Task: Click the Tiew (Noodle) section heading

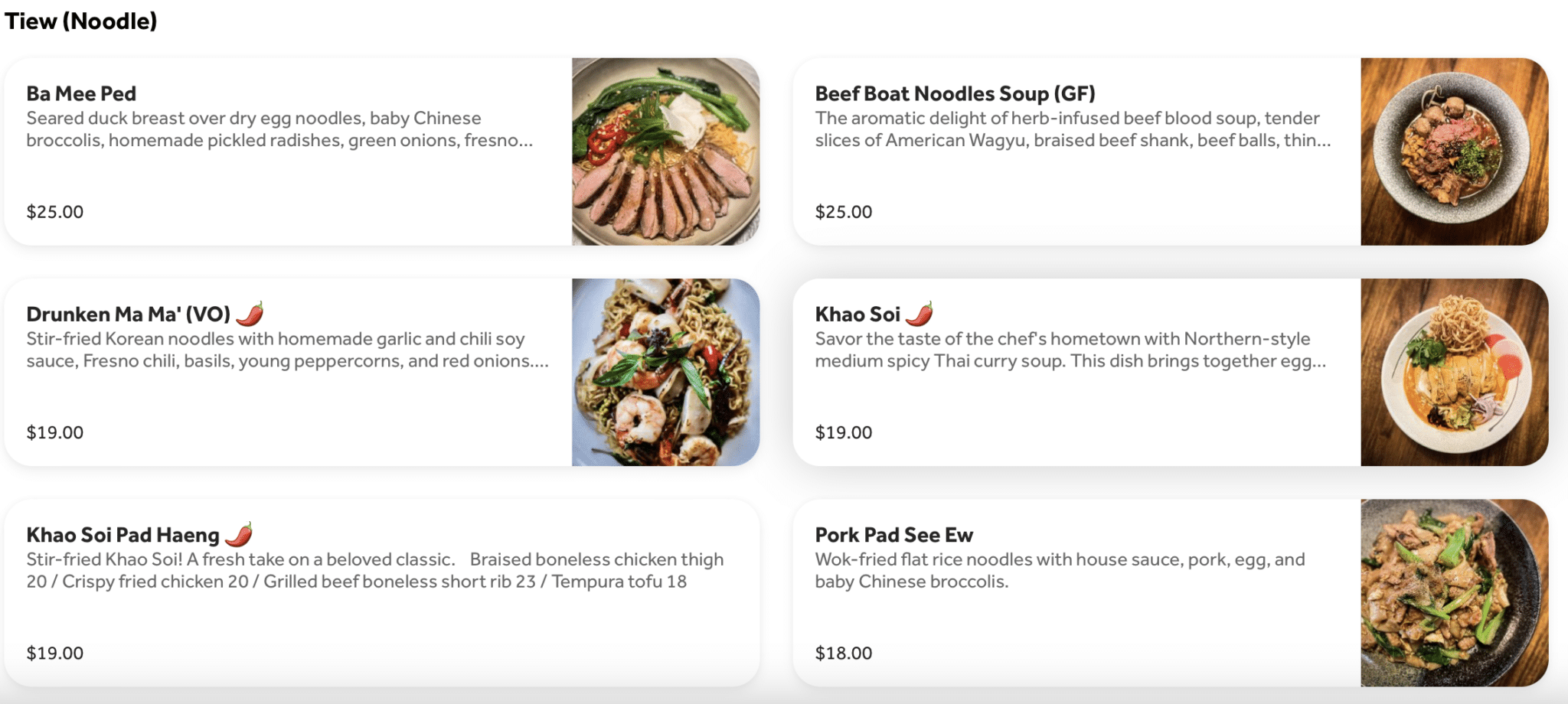Action: click(x=80, y=21)
